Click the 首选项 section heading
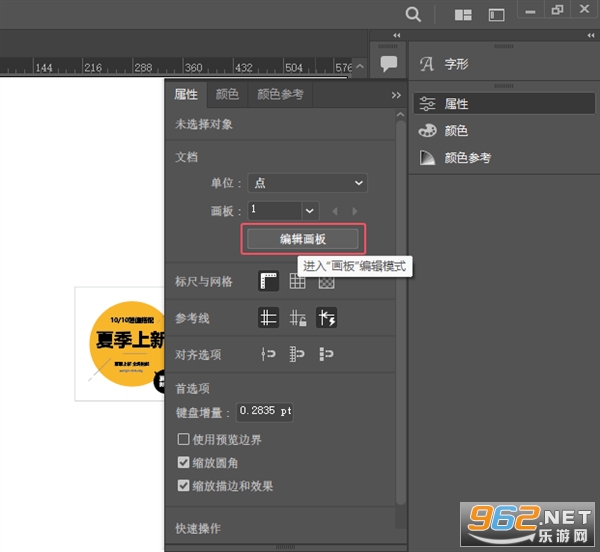Screen dimensions: 600x552 point(192,389)
